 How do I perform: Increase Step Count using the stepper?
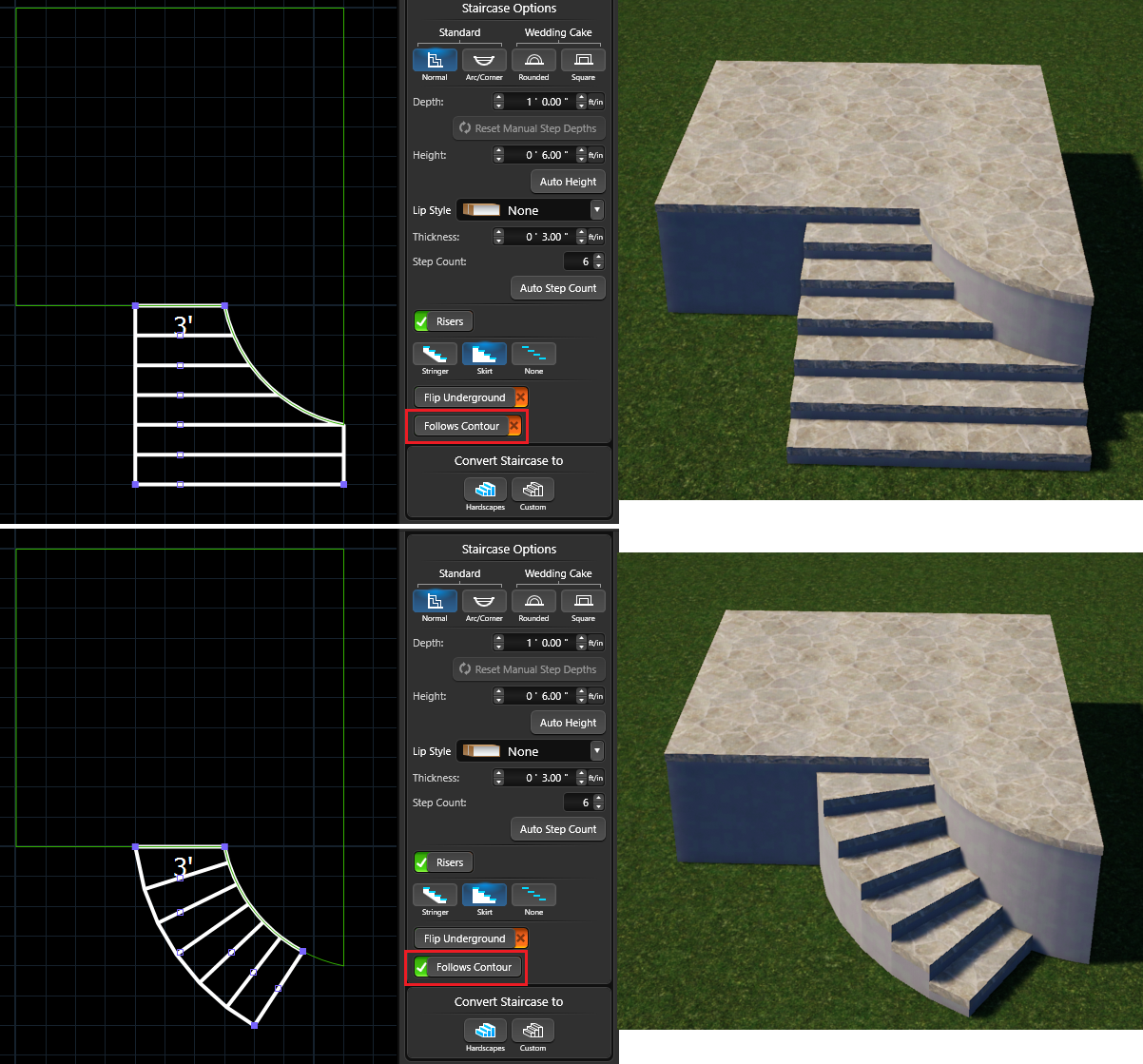pyautogui.click(x=599, y=257)
